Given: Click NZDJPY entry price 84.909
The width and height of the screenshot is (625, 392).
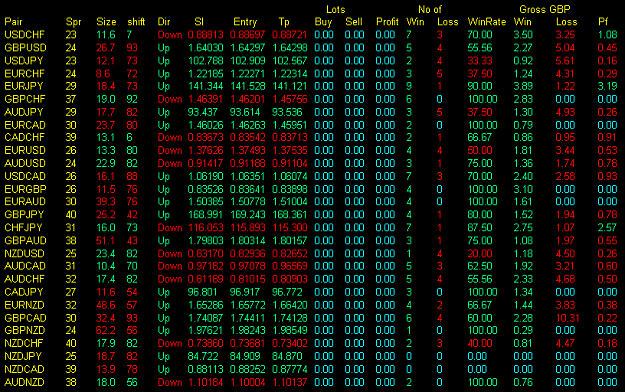Looking at the screenshot, I should point(244,357).
